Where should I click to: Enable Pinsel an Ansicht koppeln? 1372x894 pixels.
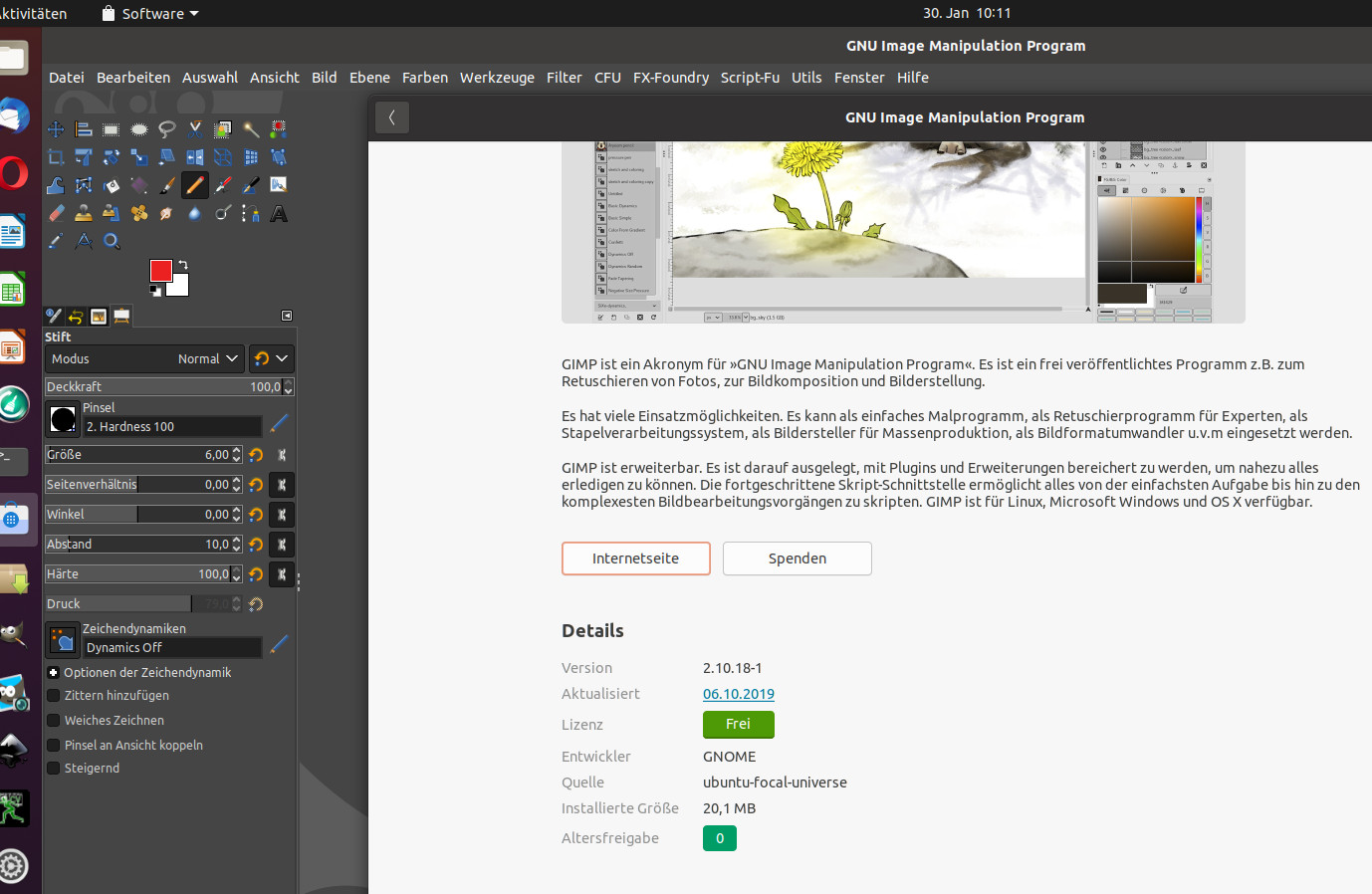(x=54, y=746)
